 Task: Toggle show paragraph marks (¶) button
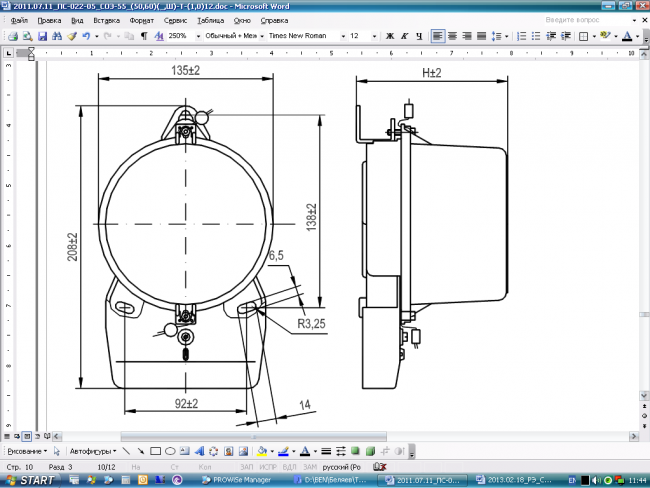tap(144, 36)
